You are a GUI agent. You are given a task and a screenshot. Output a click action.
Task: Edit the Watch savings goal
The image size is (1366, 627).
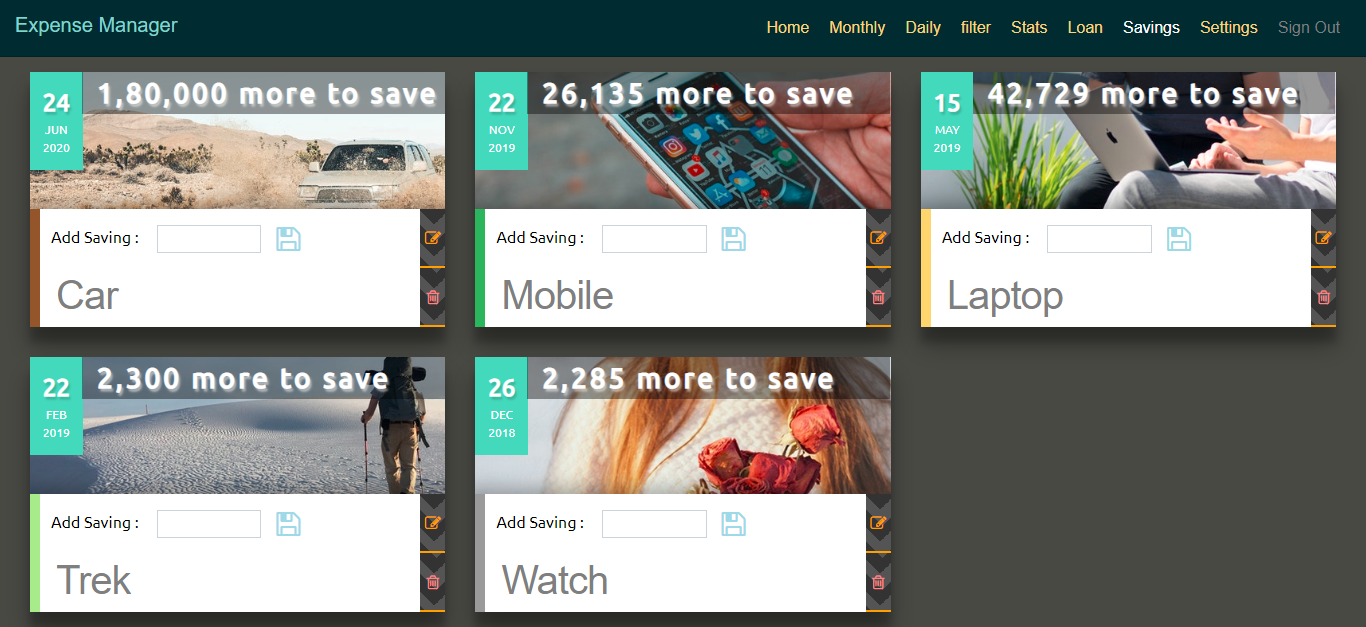pos(878,523)
